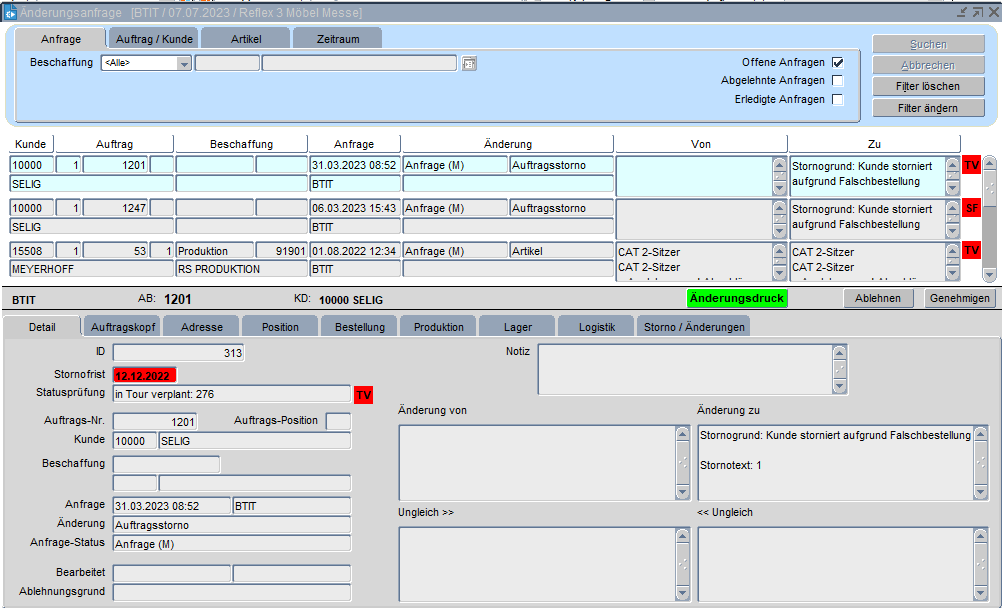Click the application icon in the title bar

coord(9,12)
